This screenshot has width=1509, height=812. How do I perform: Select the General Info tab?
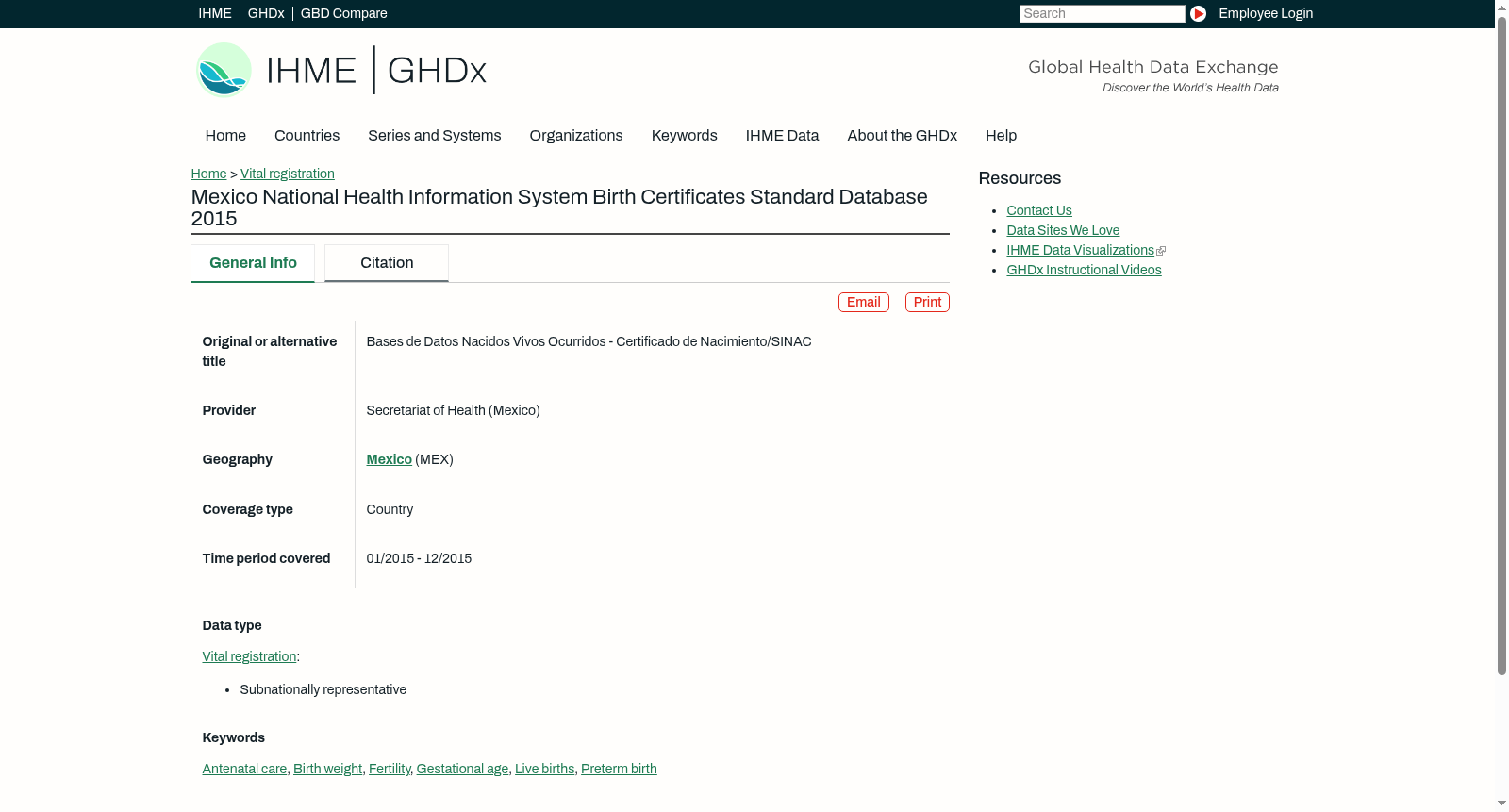click(x=253, y=263)
